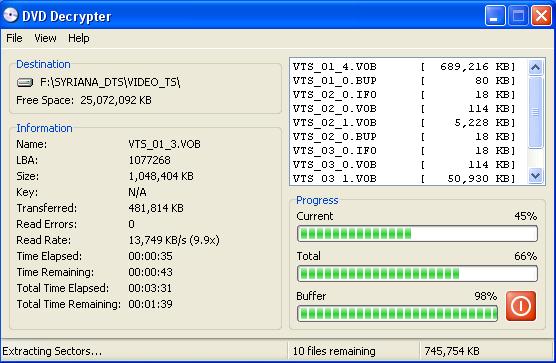Close the DVD Decrypter window
This screenshot has height=363, width=556.
pos(541,16)
